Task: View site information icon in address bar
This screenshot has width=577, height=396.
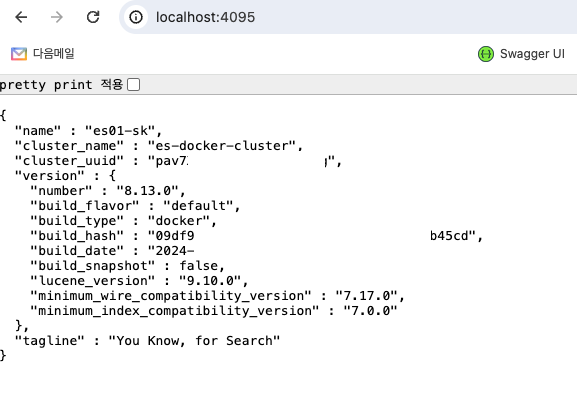Action: pyautogui.click(x=136, y=17)
